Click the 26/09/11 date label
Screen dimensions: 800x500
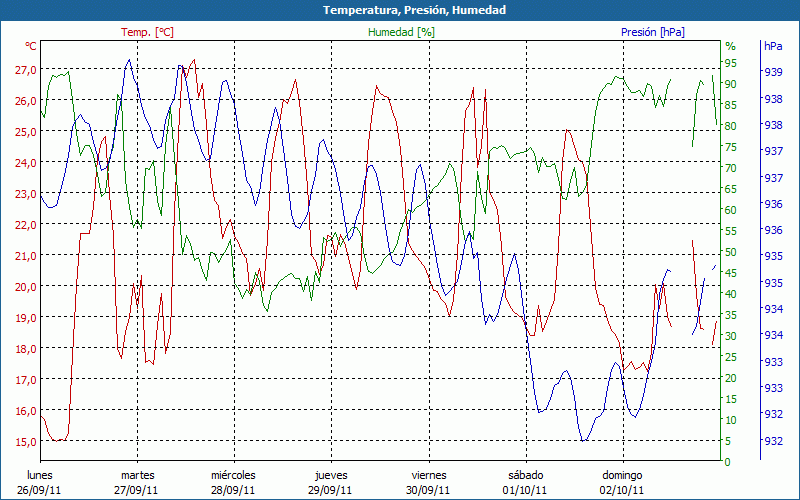pos(39,490)
